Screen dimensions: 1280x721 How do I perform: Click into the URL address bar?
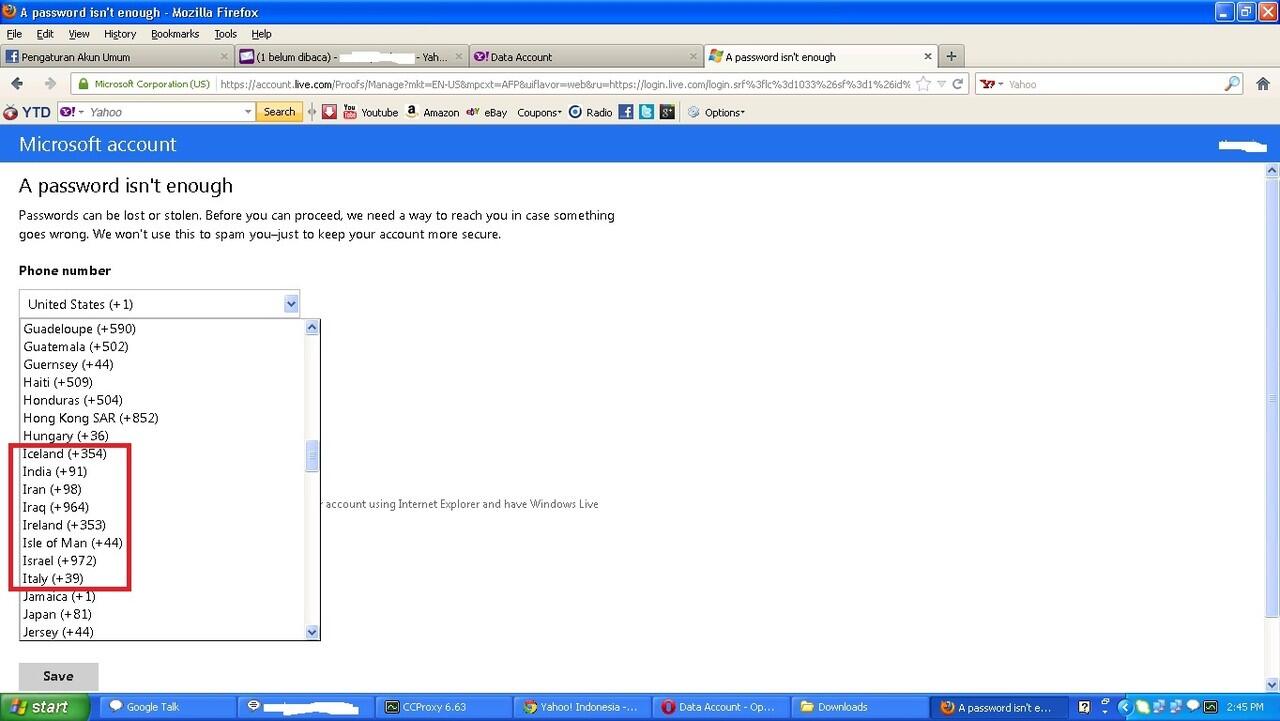[x=565, y=84]
